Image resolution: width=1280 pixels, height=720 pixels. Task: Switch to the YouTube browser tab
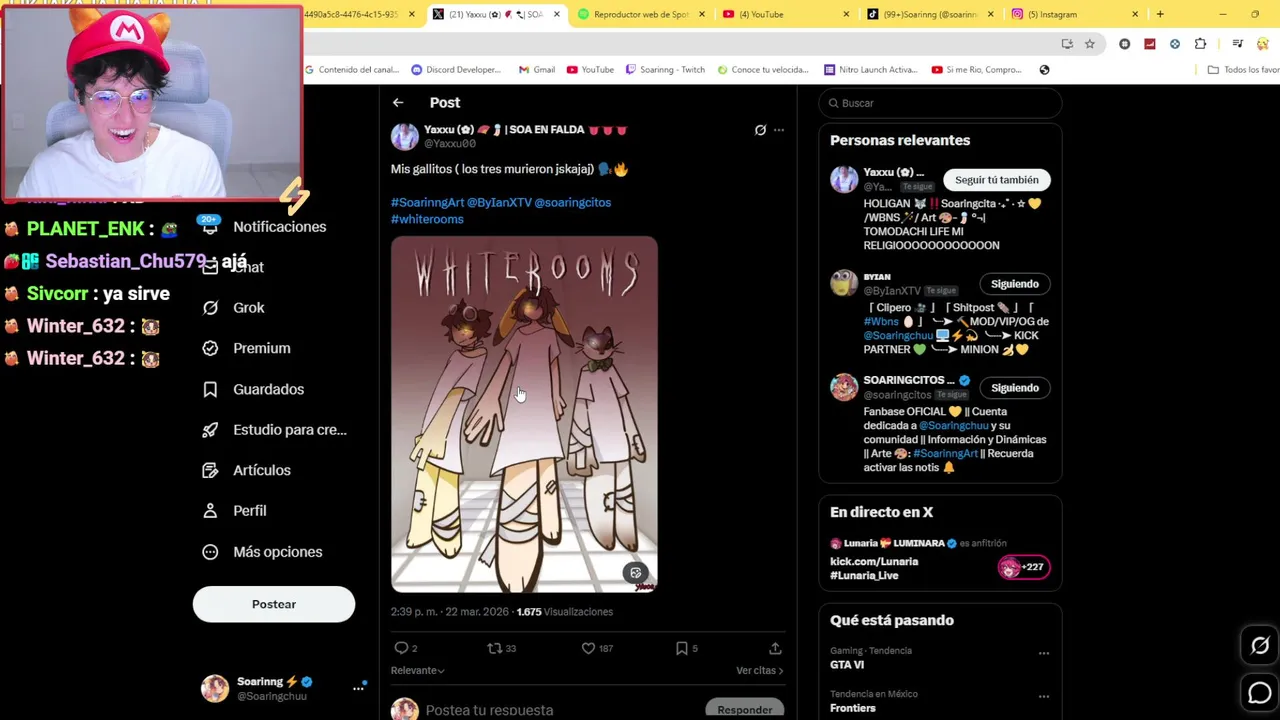pyautogui.click(x=786, y=14)
